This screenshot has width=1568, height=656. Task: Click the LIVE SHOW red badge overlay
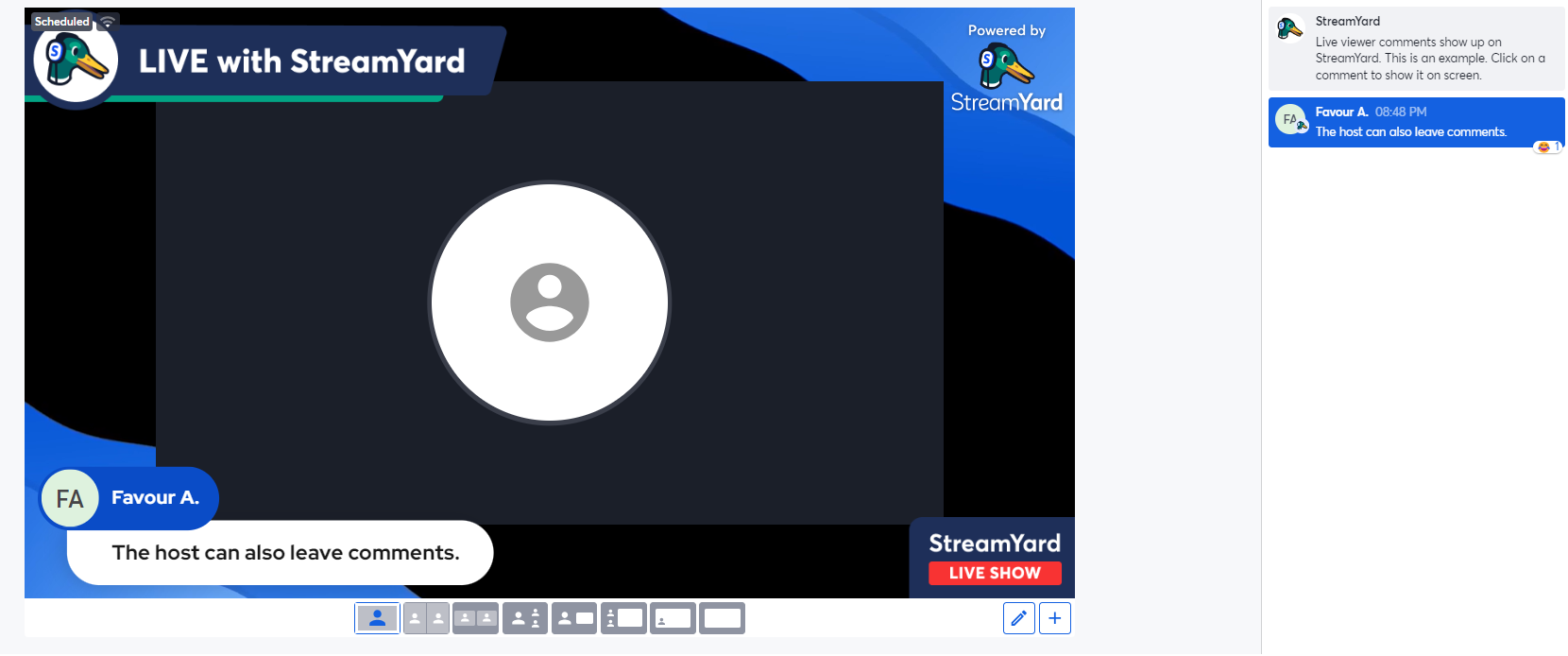[995, 573]
